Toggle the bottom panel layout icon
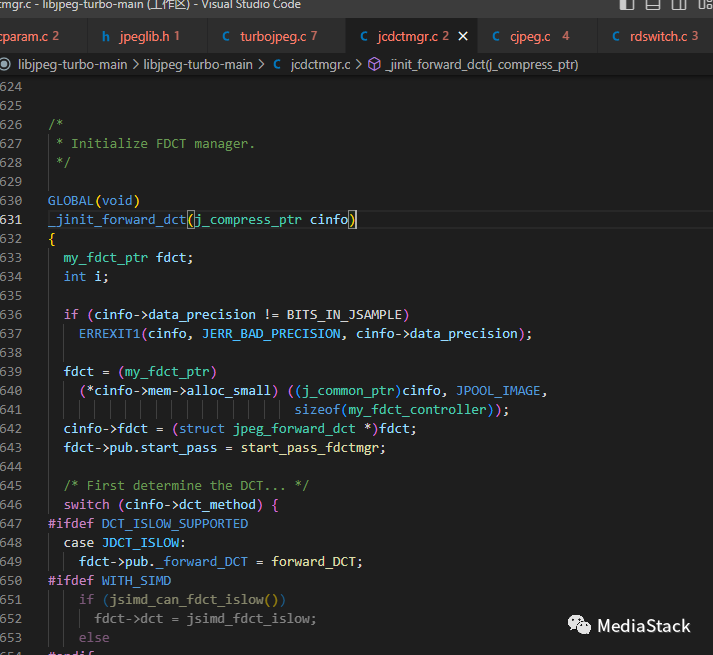This screenshot has width=713, height=655. 652,5
